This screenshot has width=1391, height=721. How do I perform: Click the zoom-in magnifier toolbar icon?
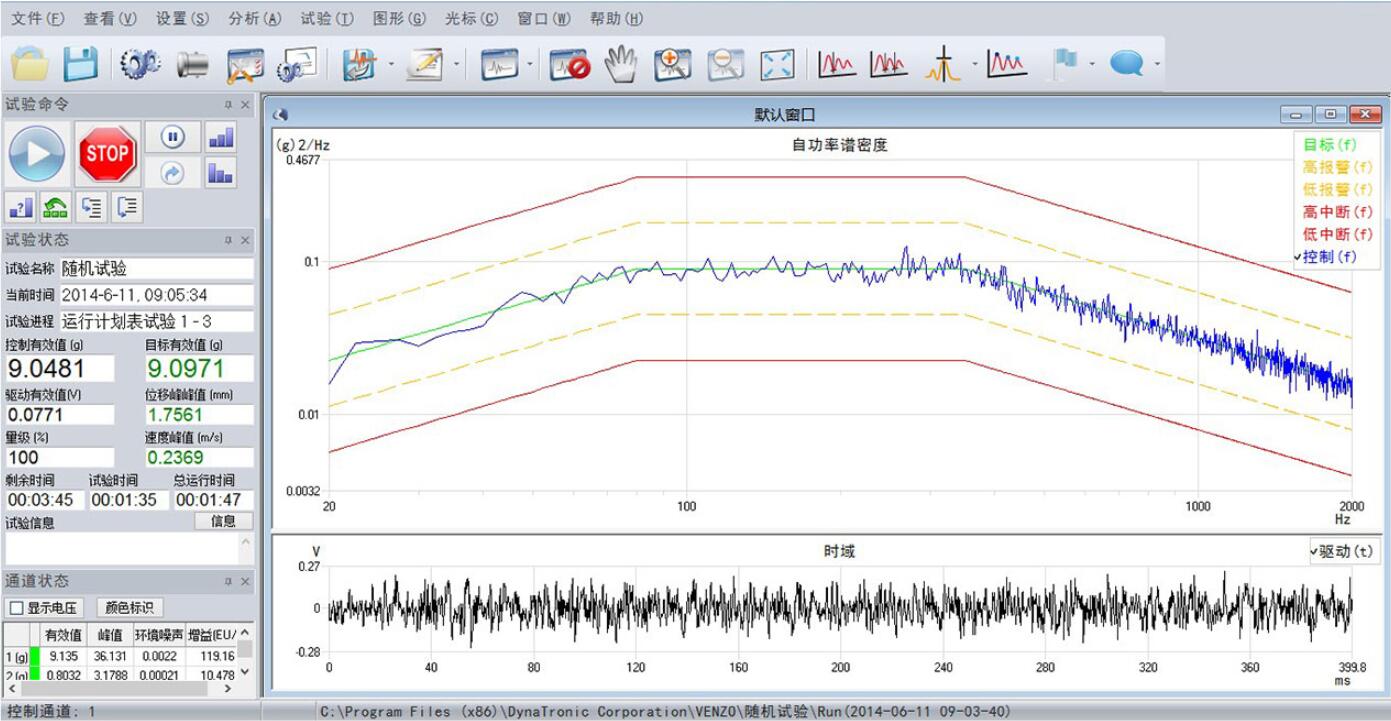[x=673, y=64]
